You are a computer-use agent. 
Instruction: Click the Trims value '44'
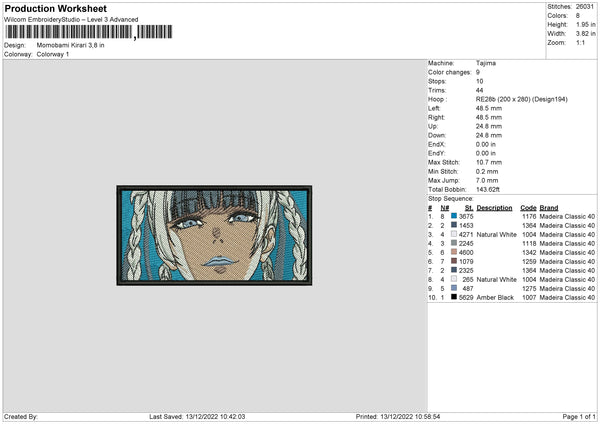tap(479, 90)
